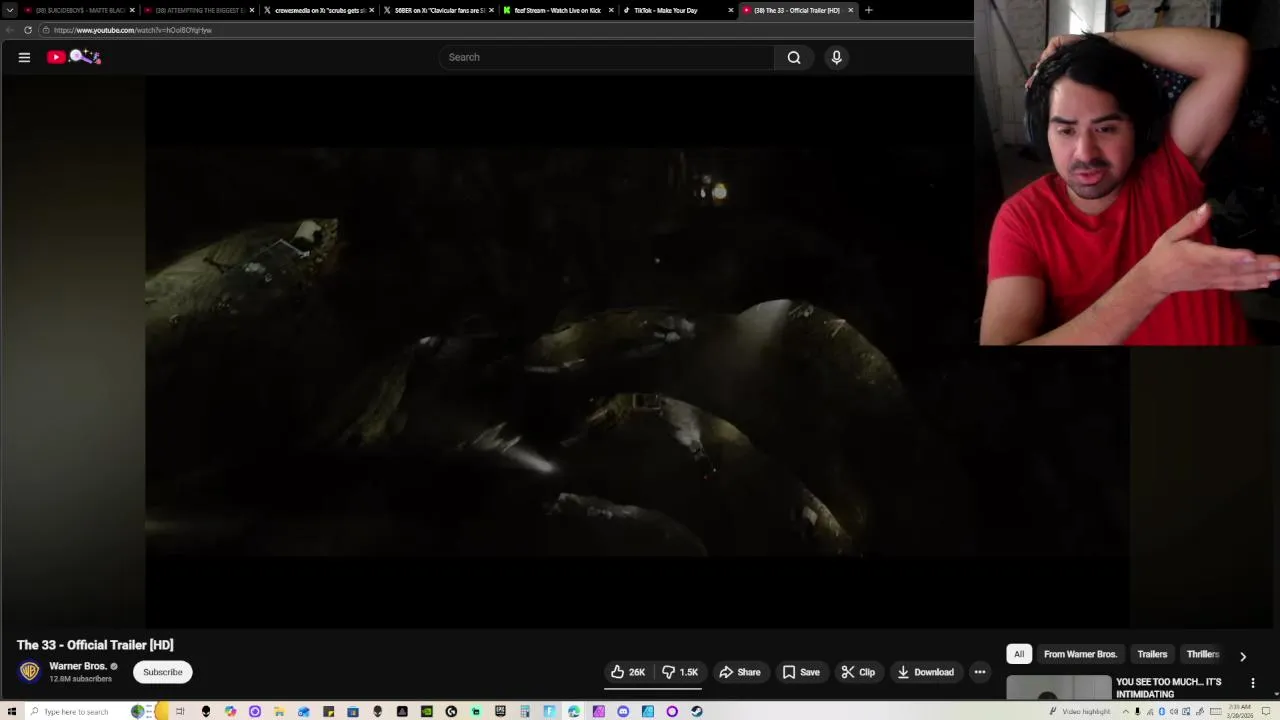
Task: Open Calculator from the taskbar
Action: [x=524, y=711]
